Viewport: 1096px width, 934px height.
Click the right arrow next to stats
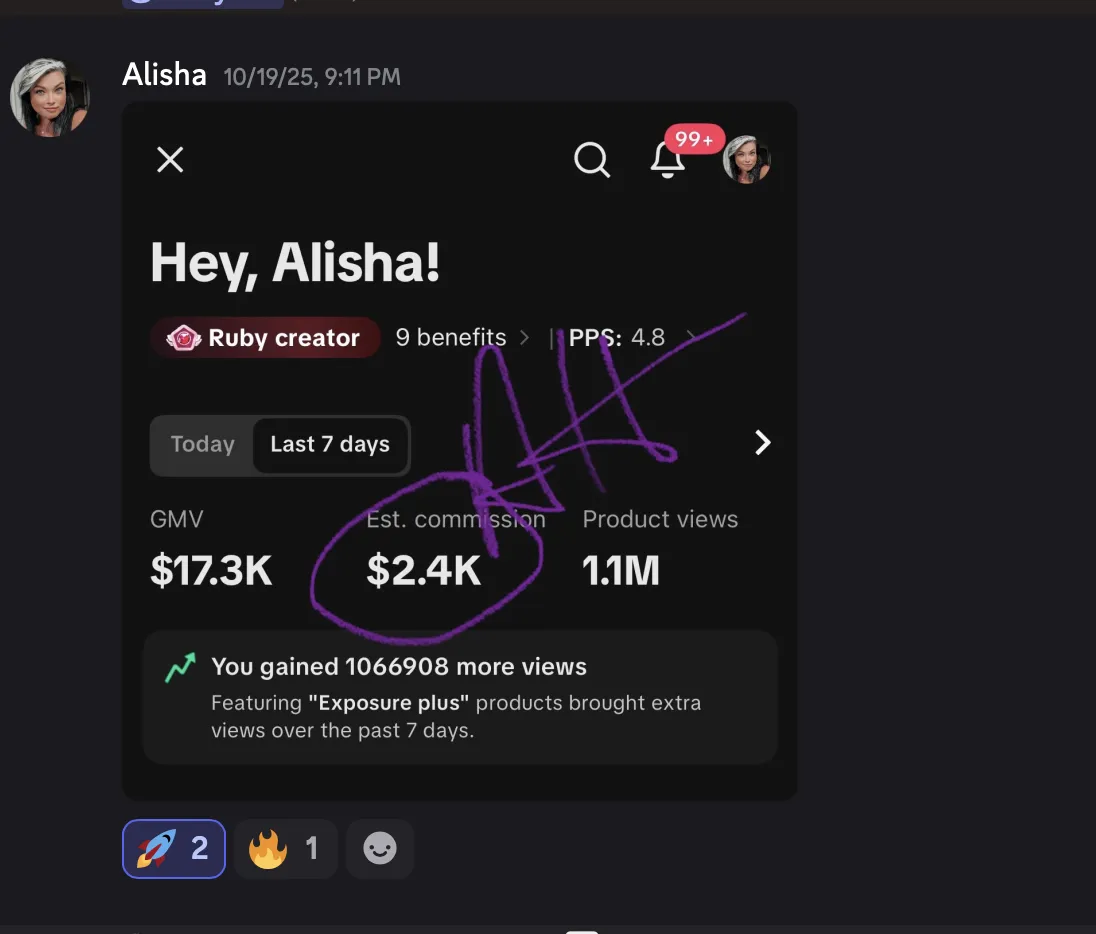click(763, 443)
